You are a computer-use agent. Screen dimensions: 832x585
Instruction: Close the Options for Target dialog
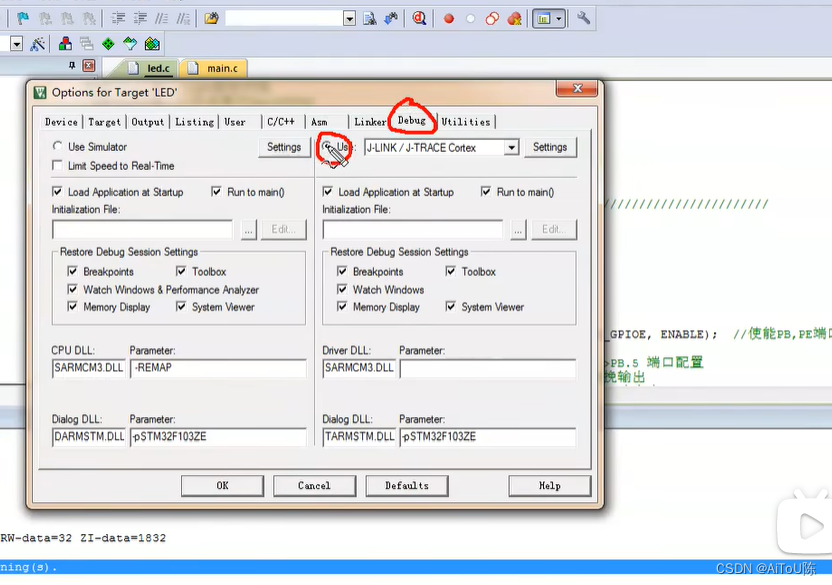[x=577, y=89]
